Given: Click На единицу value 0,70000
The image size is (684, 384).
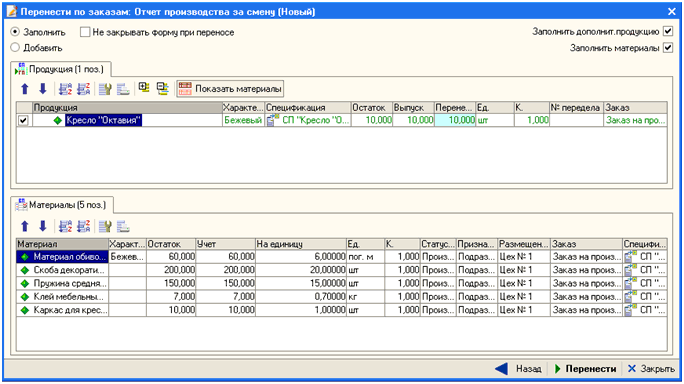Looking at the screenshot, I should coord(301,297).
